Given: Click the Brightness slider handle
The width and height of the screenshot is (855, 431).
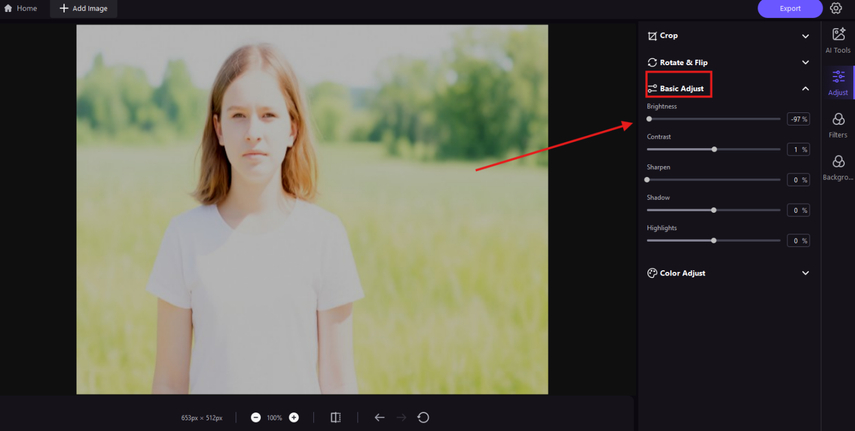Looking at the screenshot, I should point(649,119).
